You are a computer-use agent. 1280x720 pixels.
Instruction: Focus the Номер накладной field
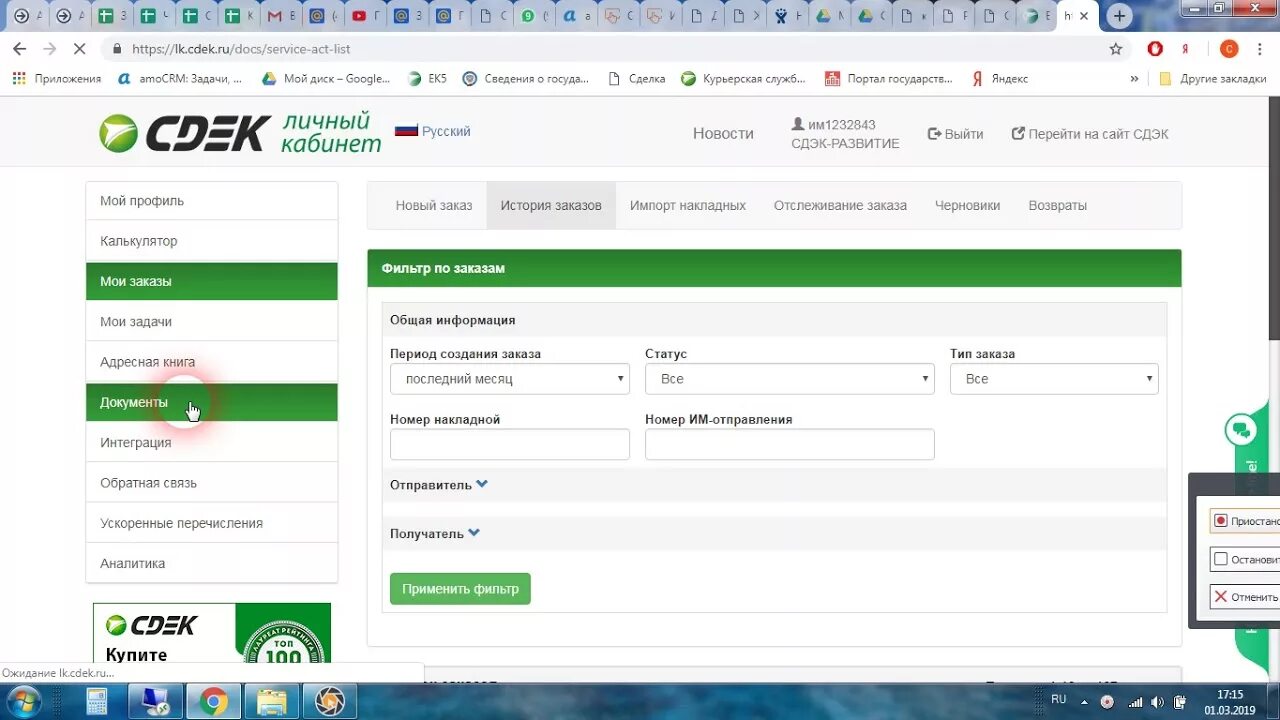pos(510,444)
